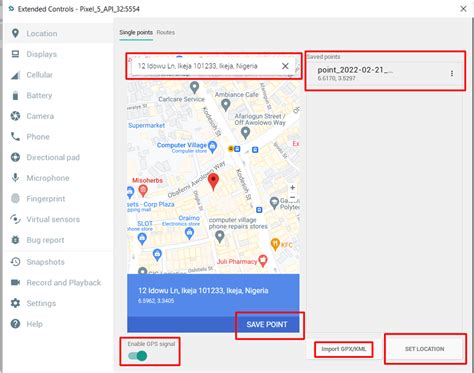Click the Directional pad label
The image size is (474, 373).
point(53,157)
